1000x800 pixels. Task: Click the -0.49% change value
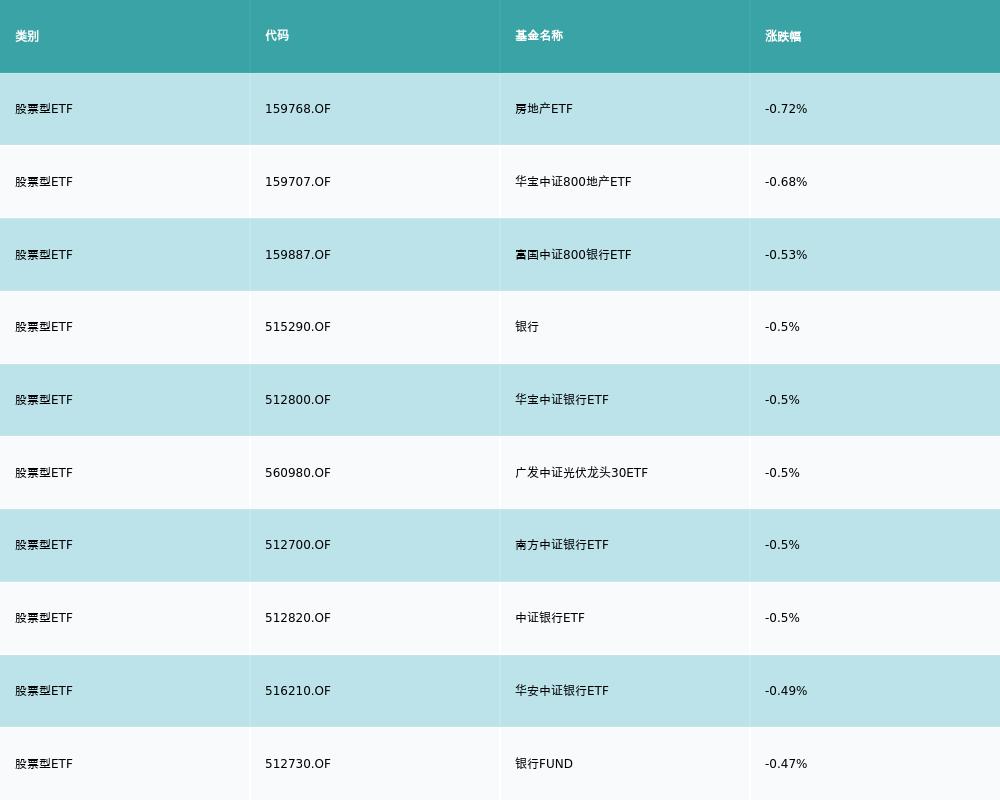click(x=786, y=690)
